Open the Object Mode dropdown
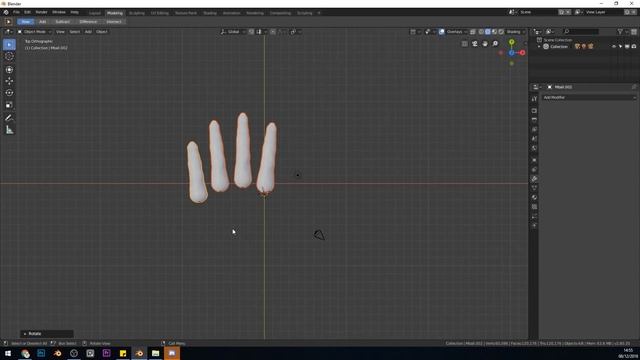Image resolution: width=640 pixels, height=360 pixels. pyautogui.click(x=35, y=31)
